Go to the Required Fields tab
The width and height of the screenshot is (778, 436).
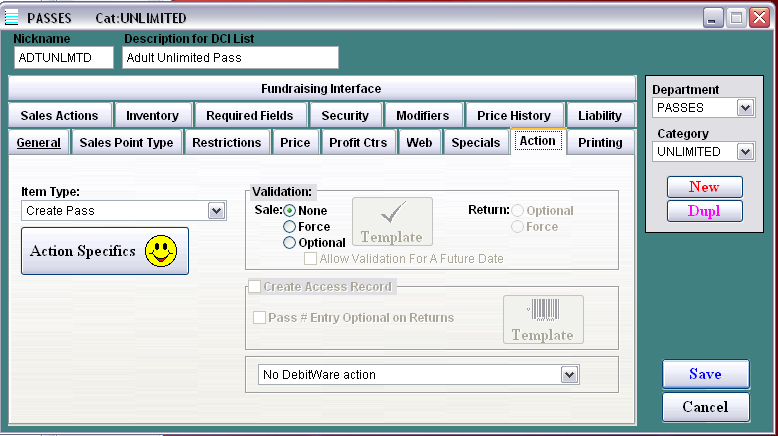click(250, 116)
